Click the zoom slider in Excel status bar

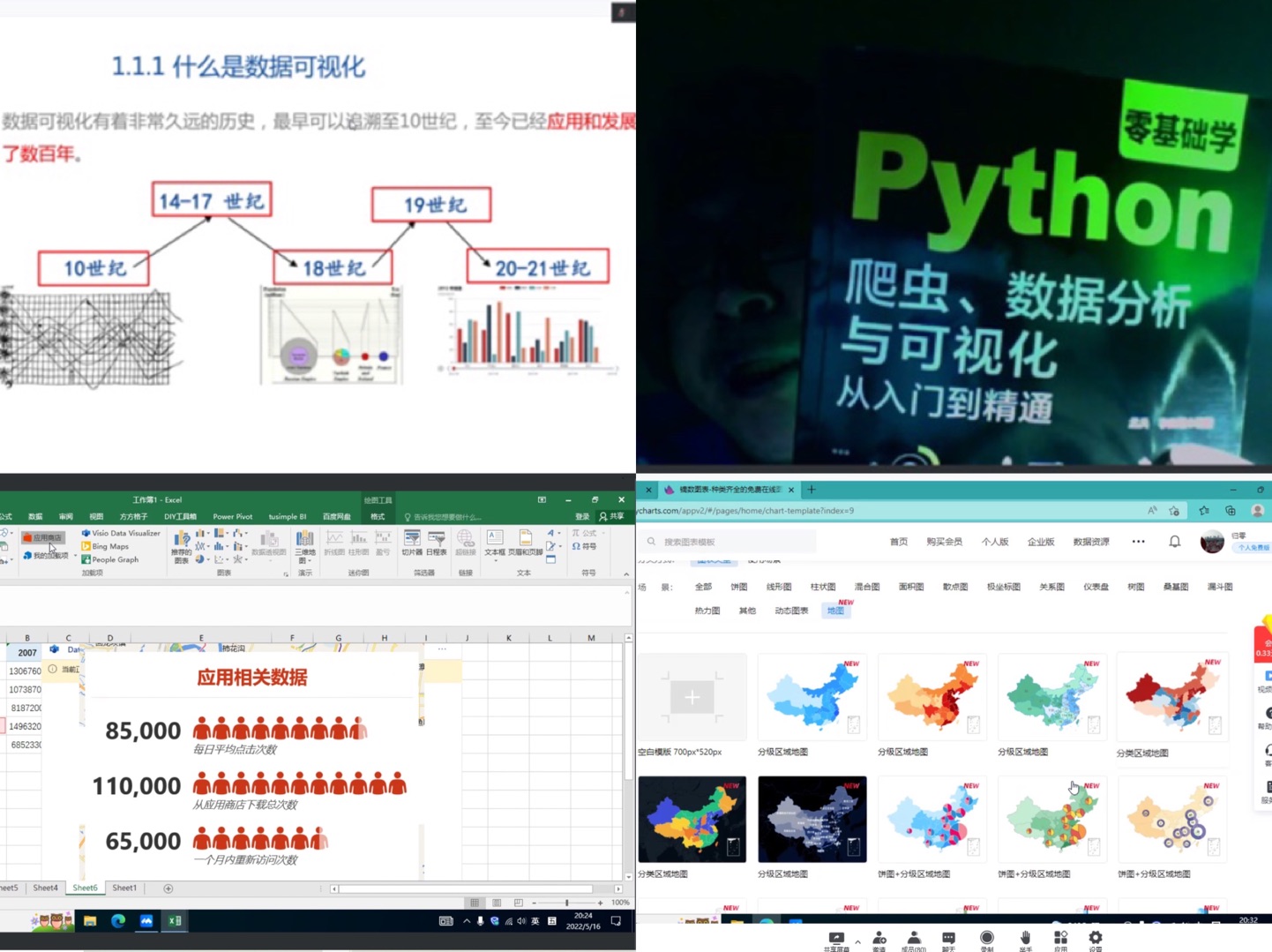coord(566,903)
